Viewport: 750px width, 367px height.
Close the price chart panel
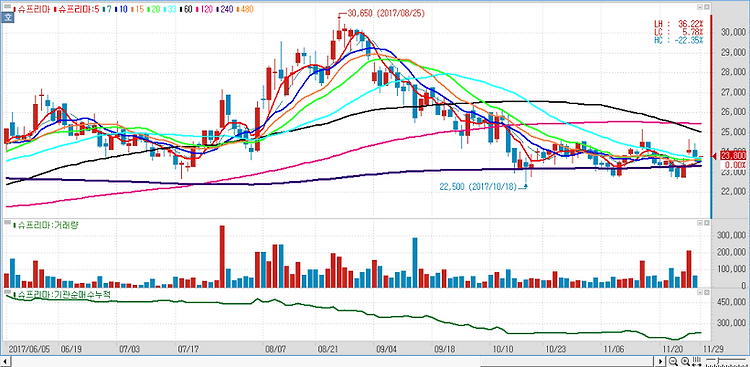click(706, 7)
